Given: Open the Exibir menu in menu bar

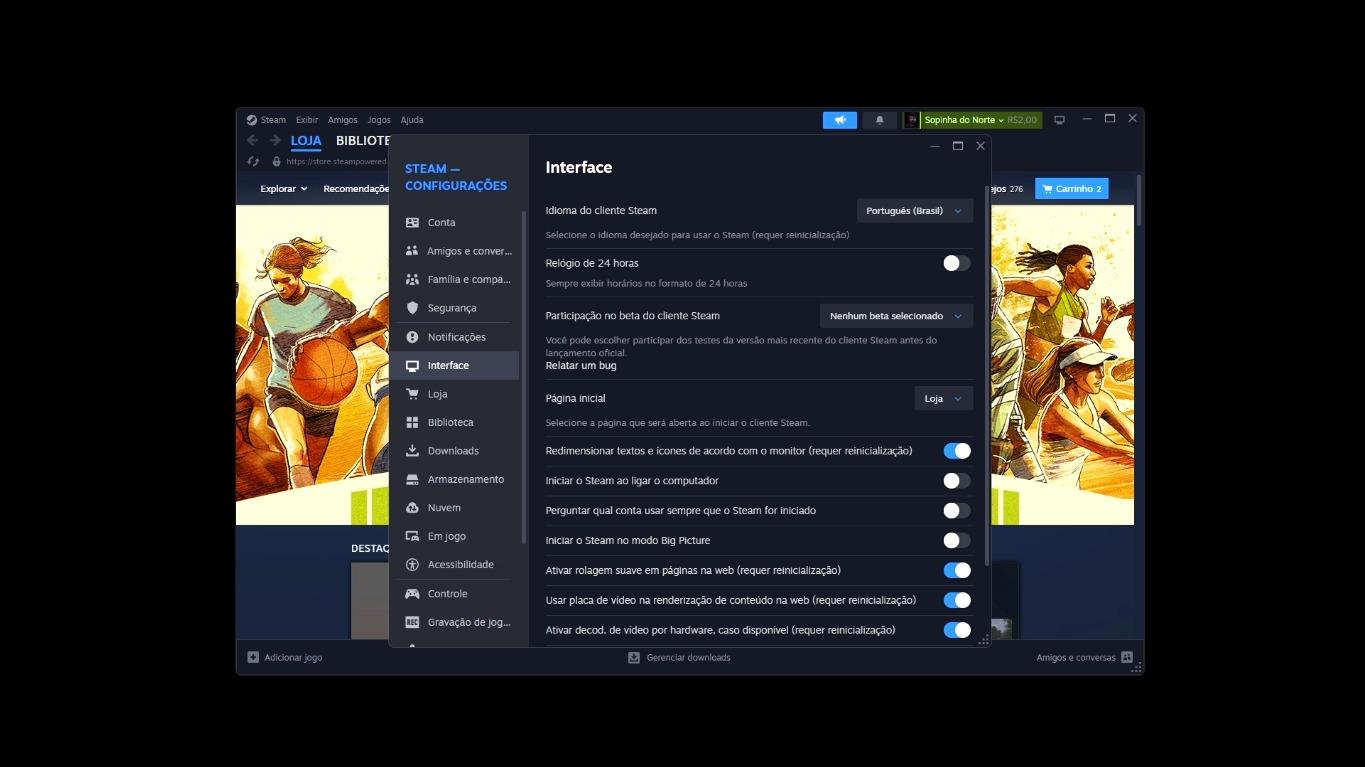Looking at the screenshot, I should [306, 120].
